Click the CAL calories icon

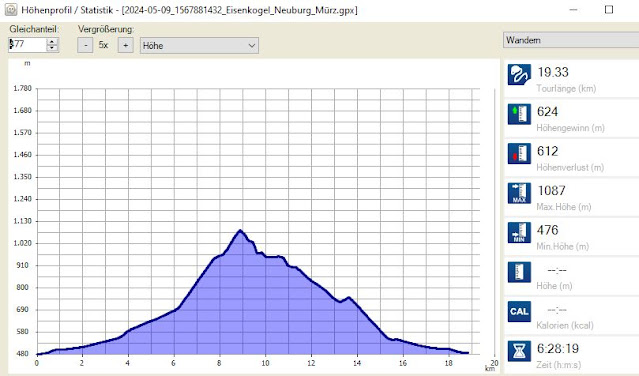tap(519, 312)
